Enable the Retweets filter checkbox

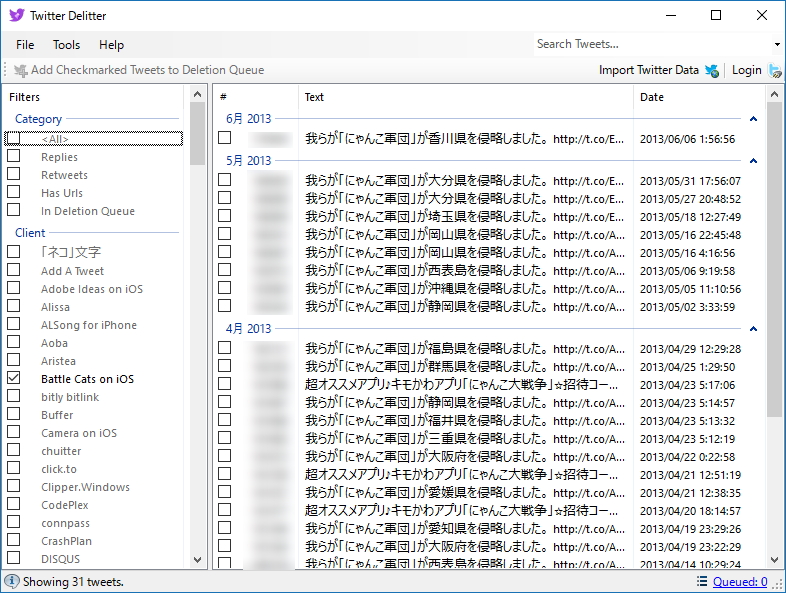(x=14, y=174)
